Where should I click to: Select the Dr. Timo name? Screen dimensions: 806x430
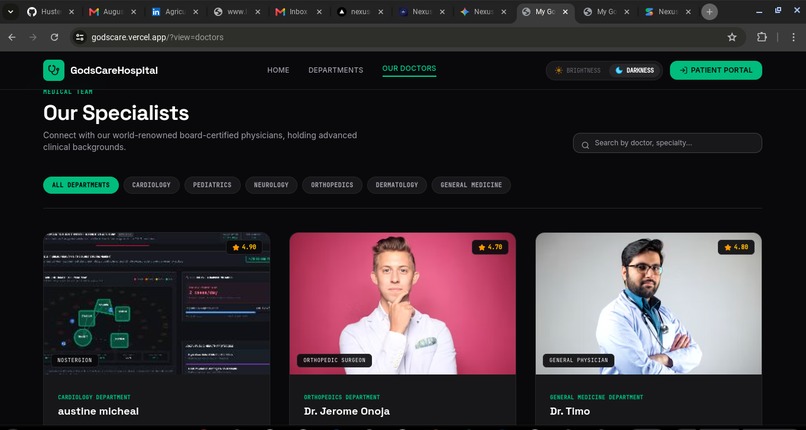click(570, 411)
